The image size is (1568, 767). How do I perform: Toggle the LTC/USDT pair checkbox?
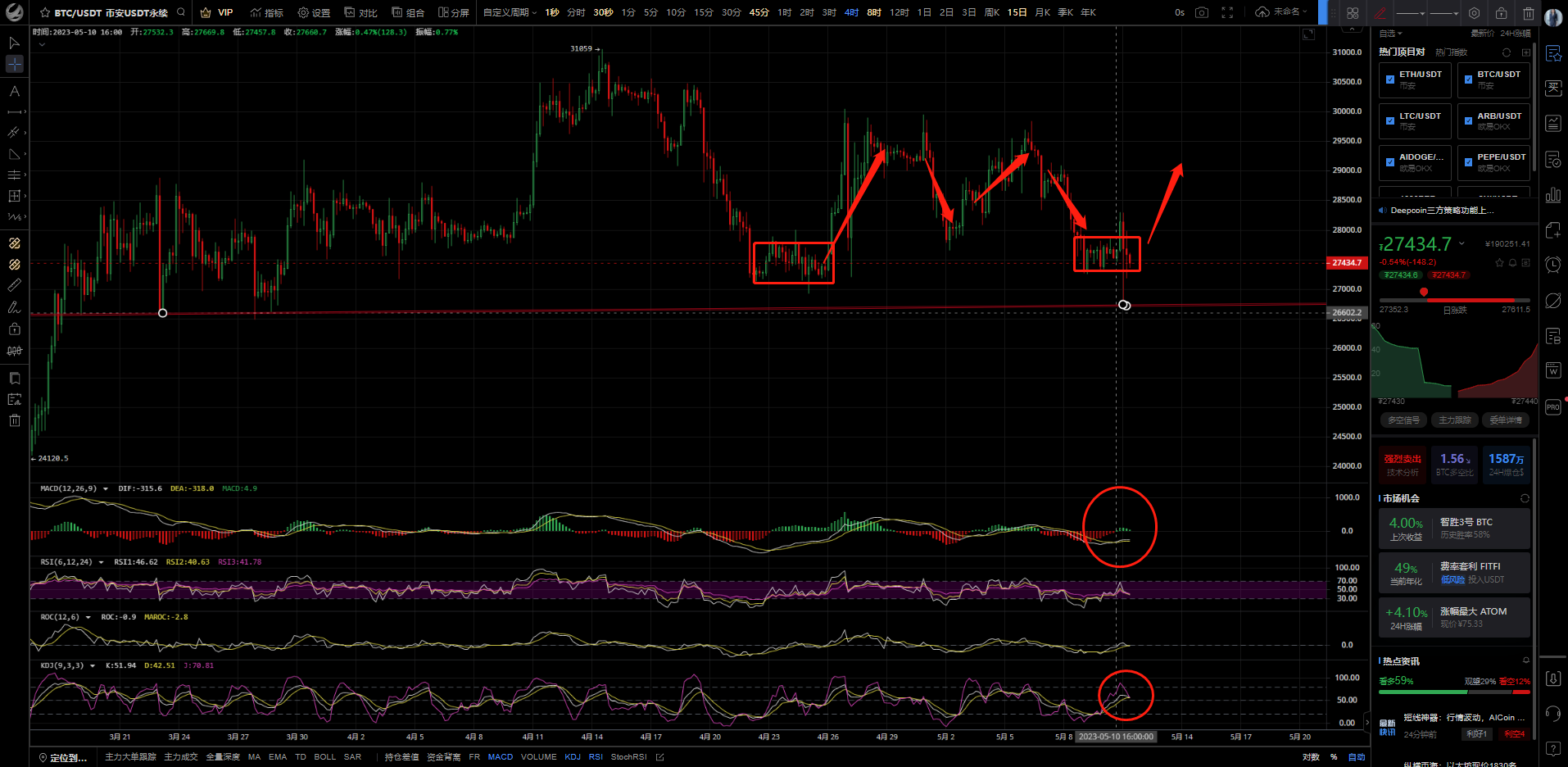(x=1390, y=121)
